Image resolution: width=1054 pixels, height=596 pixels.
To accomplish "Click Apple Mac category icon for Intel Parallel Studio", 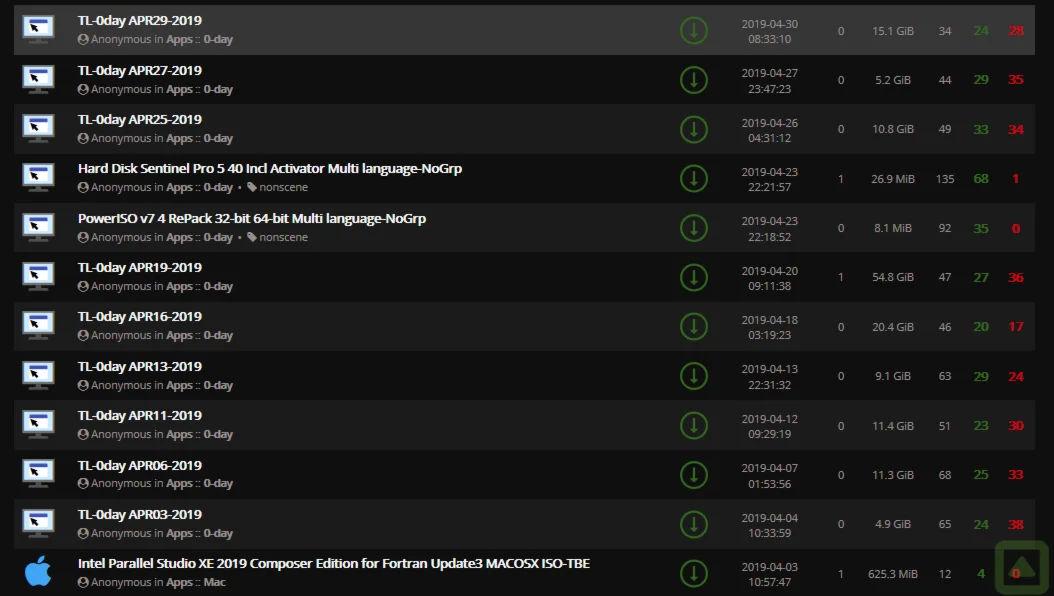I will (38, 571).
